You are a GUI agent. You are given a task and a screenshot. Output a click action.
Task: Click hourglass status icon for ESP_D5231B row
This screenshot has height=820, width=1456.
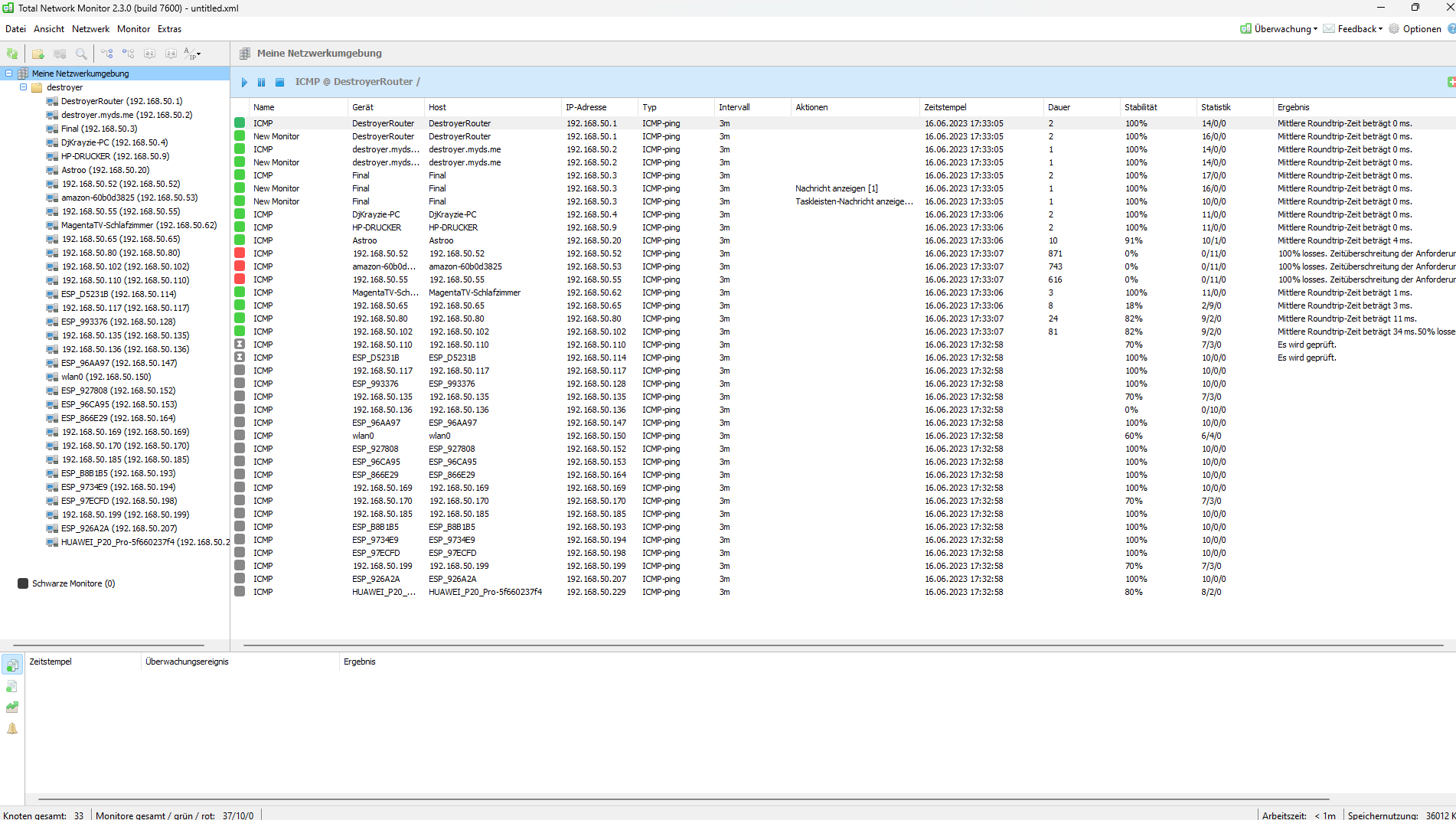click(x=240, y=358)
